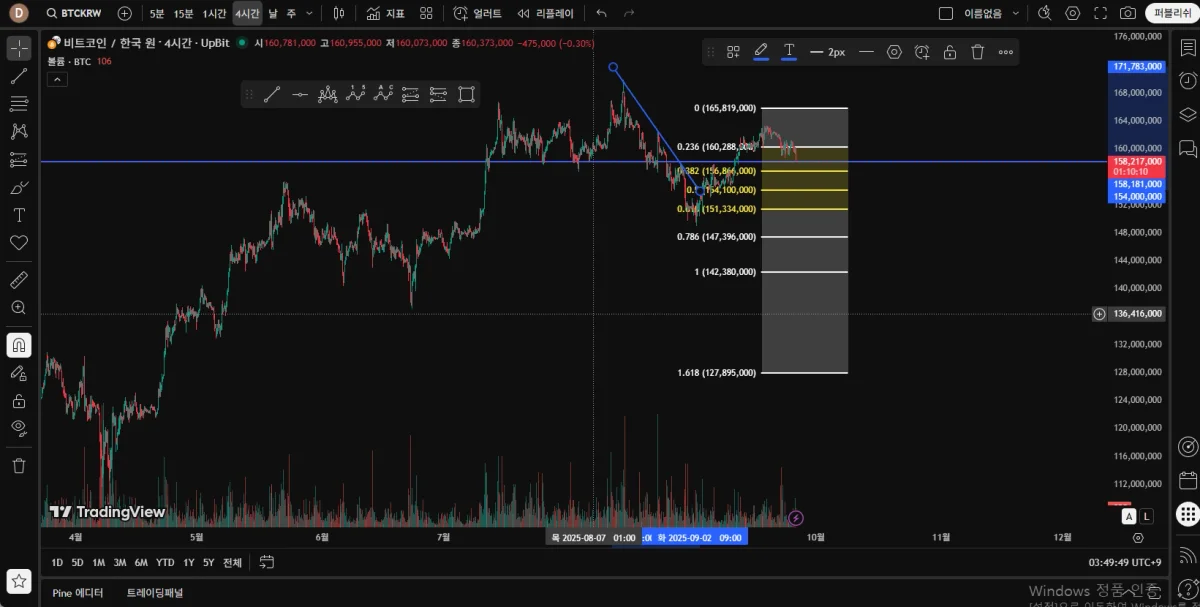
Task: Toggle log scale L button
Action: 1146,516
